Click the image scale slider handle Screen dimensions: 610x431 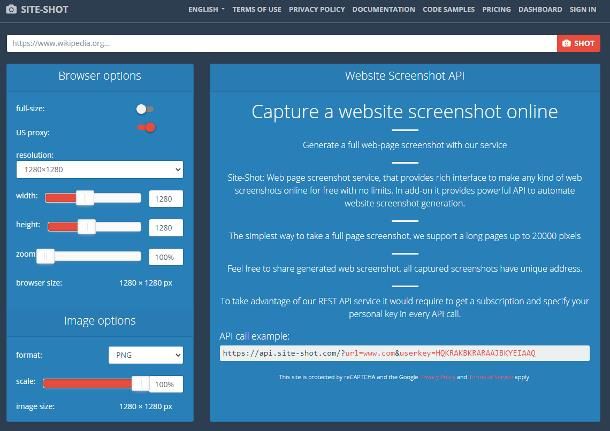(x=140, y=384)
